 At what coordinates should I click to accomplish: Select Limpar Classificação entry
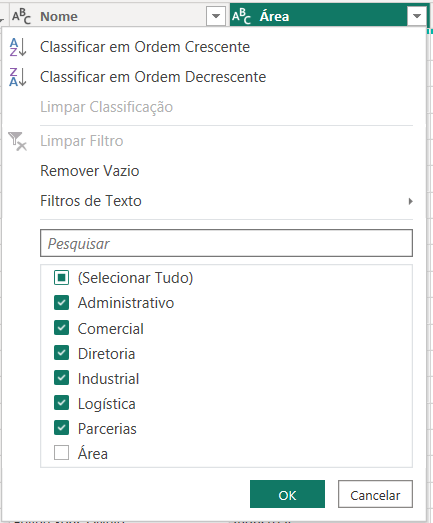[x=106, y=107]
